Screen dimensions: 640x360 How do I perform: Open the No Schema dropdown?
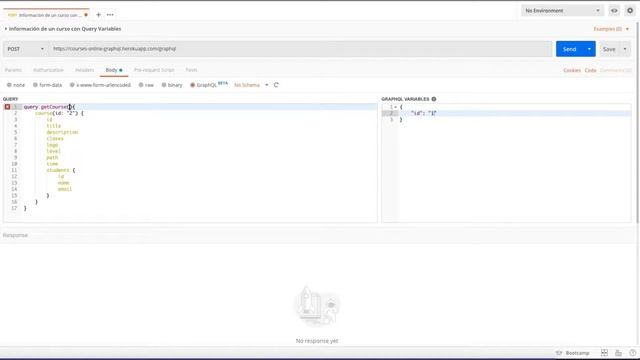(251, 85)
